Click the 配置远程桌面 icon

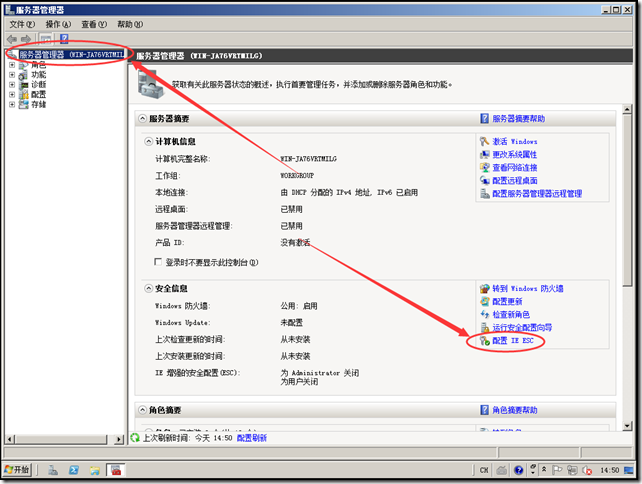[485, 181]
